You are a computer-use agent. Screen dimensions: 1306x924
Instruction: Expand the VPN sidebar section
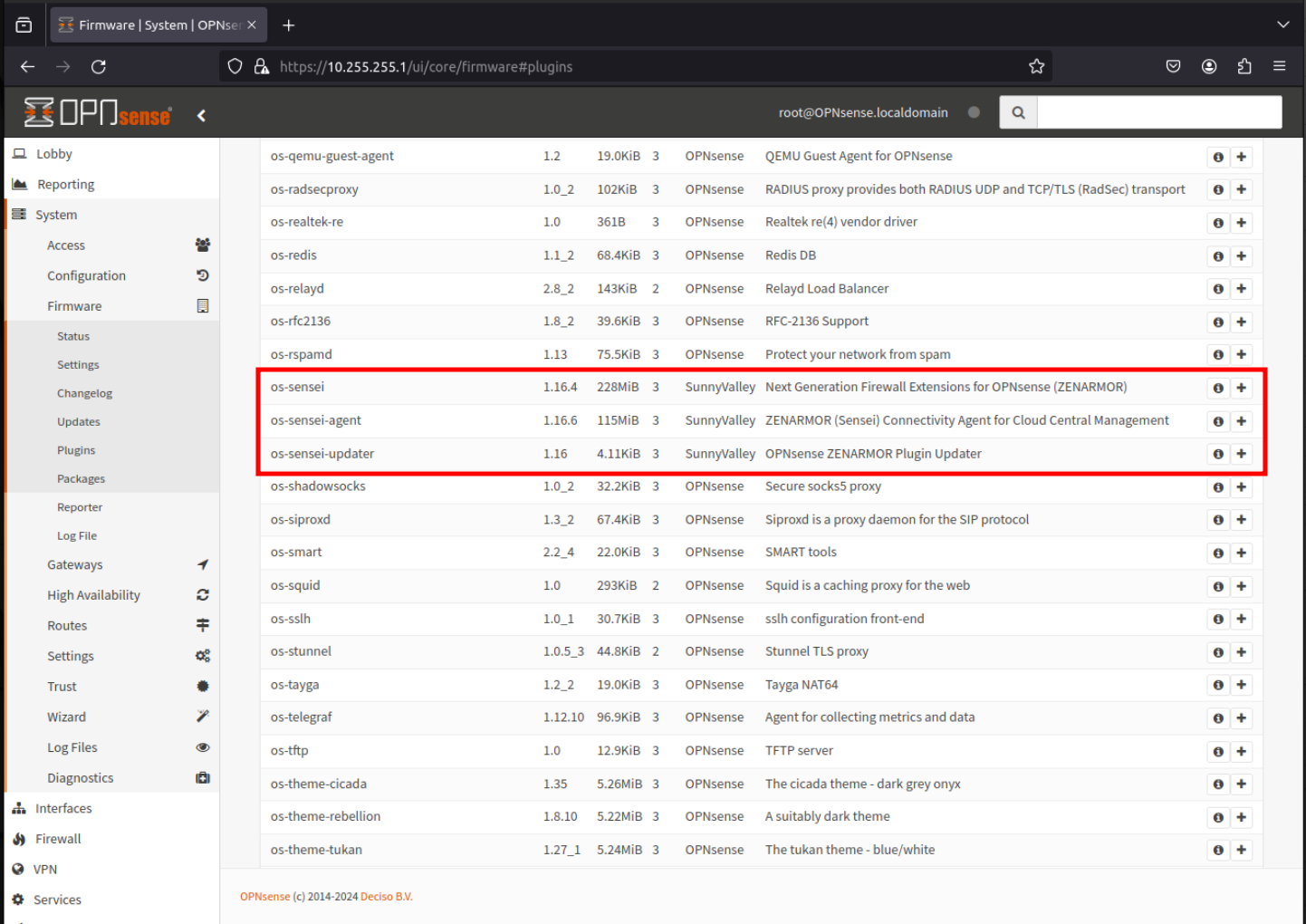(111, 870)
